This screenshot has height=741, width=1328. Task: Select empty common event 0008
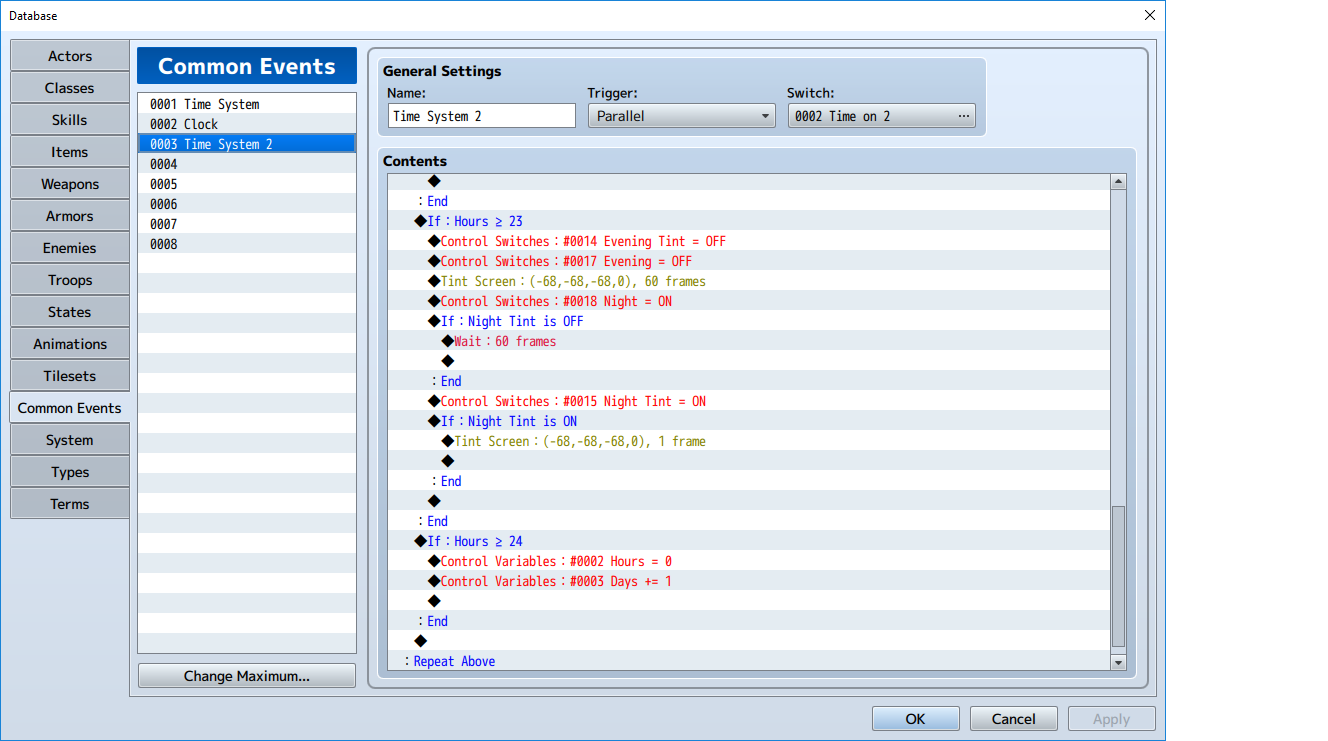(247, 244)
